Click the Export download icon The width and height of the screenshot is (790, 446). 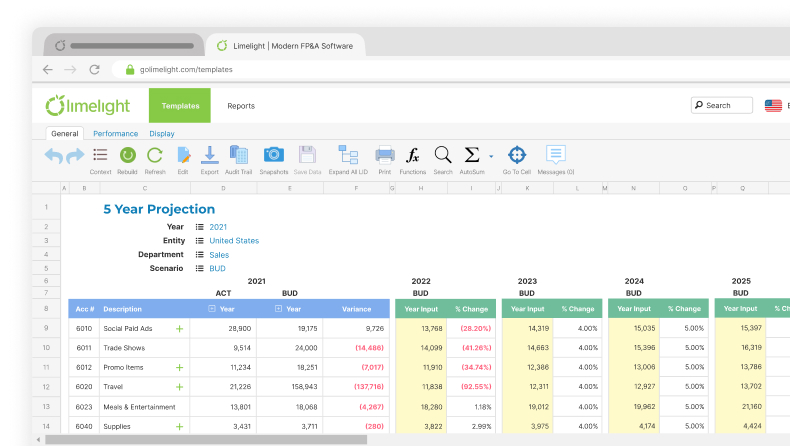pos(210,155)
